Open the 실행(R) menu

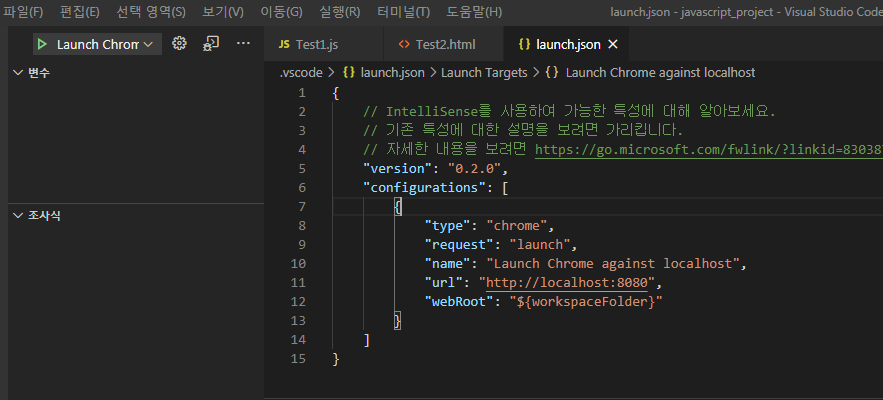[x=340, y=12]
